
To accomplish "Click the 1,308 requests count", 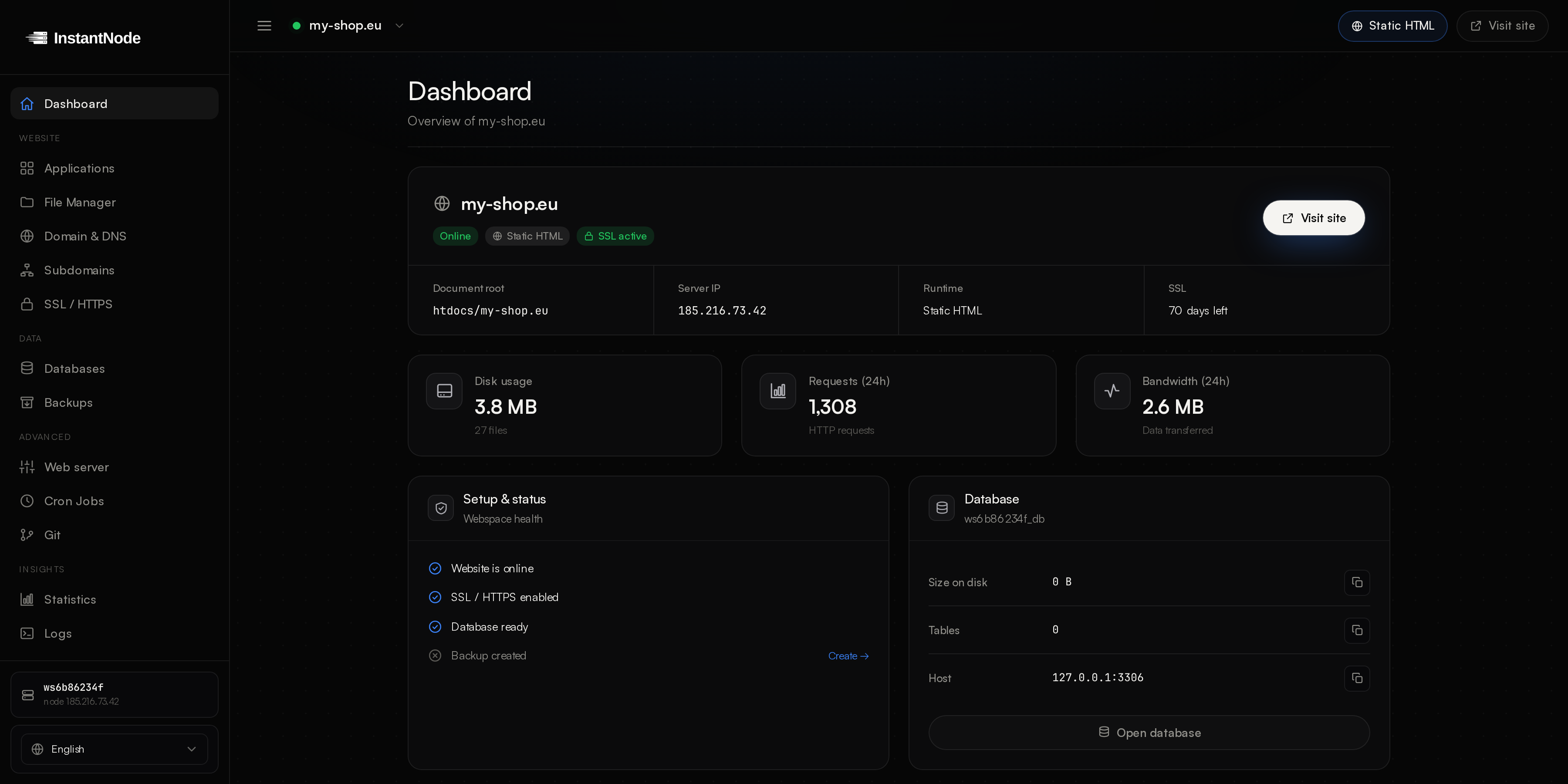I will coord(832,407).
